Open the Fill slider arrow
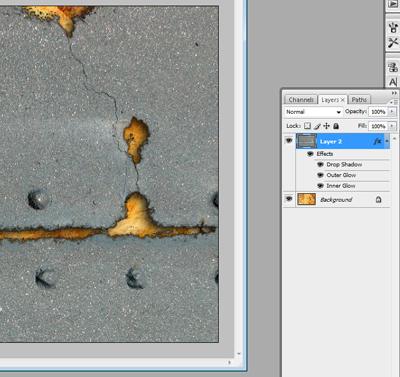Image resolution: width=400 pixels, height=377 pixels. tap(392, 126)
